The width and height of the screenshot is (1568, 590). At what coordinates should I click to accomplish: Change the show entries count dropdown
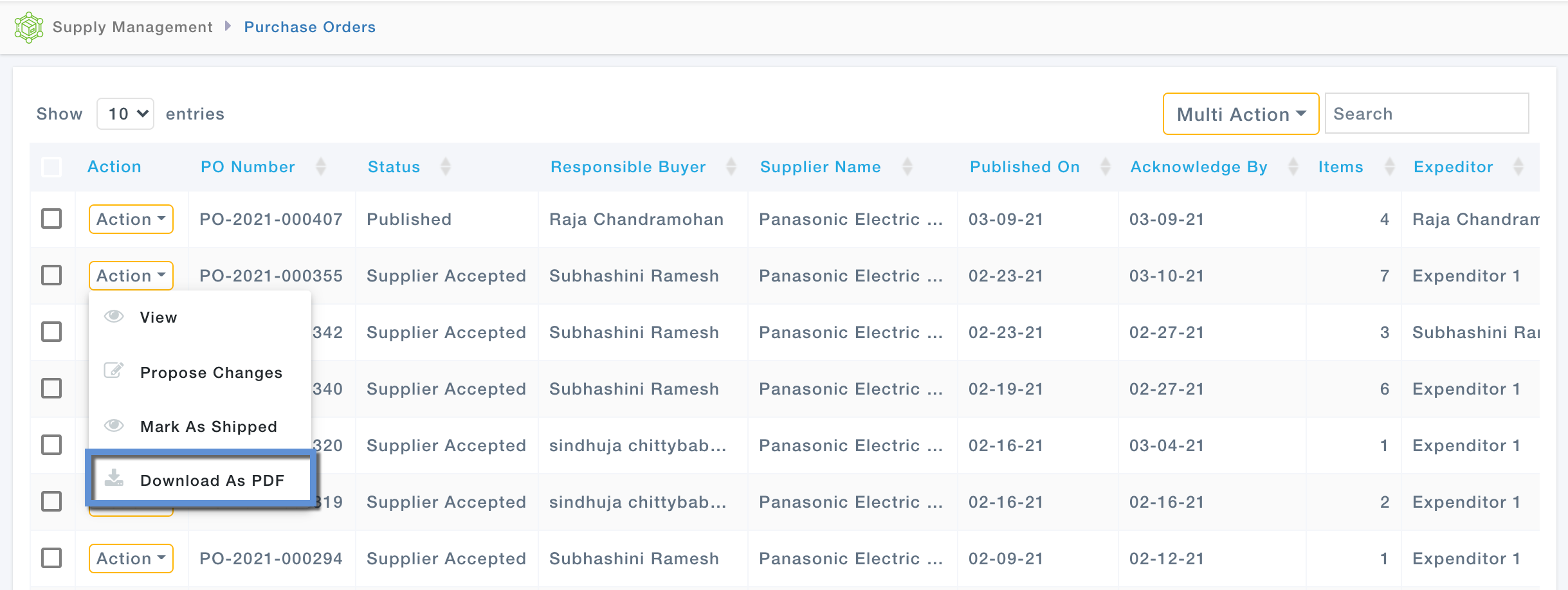tap(125, 114)
